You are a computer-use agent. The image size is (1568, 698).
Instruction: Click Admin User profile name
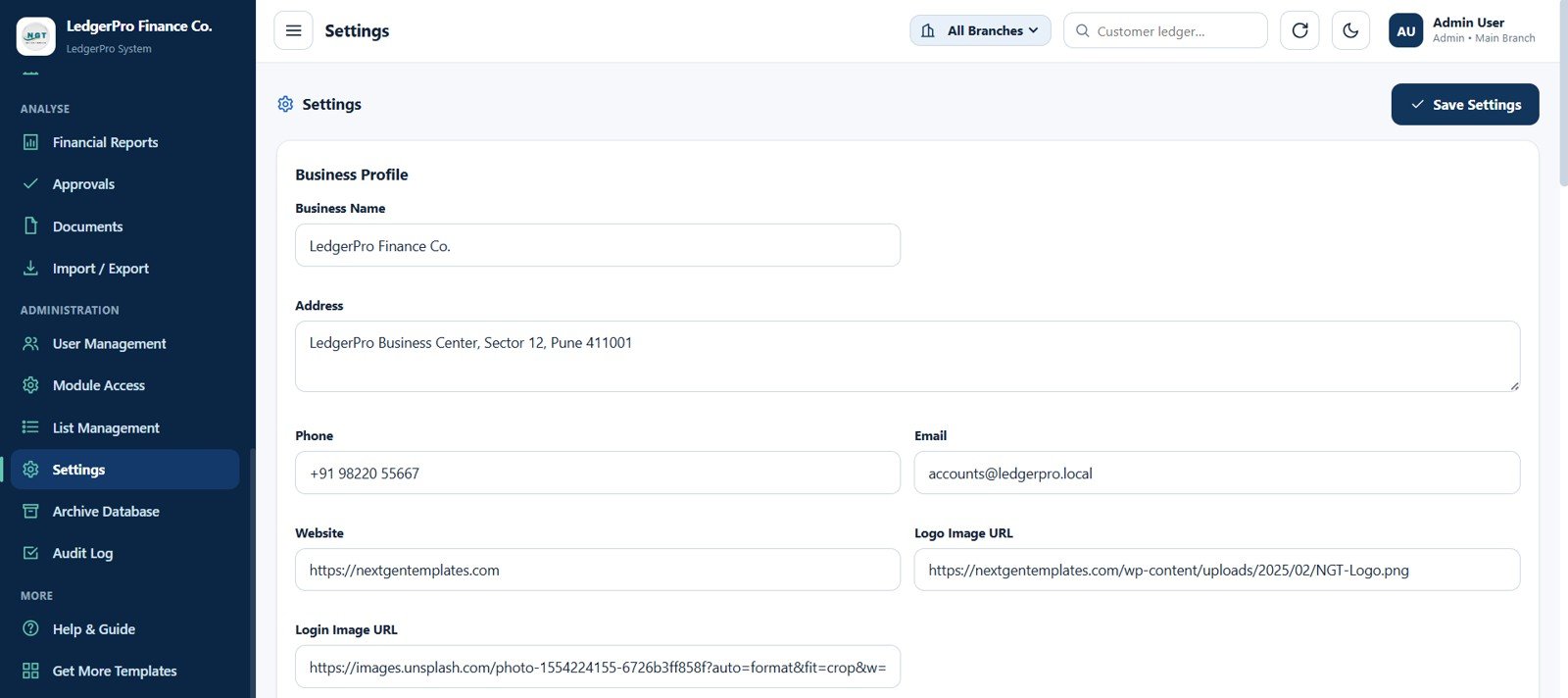1468,23
